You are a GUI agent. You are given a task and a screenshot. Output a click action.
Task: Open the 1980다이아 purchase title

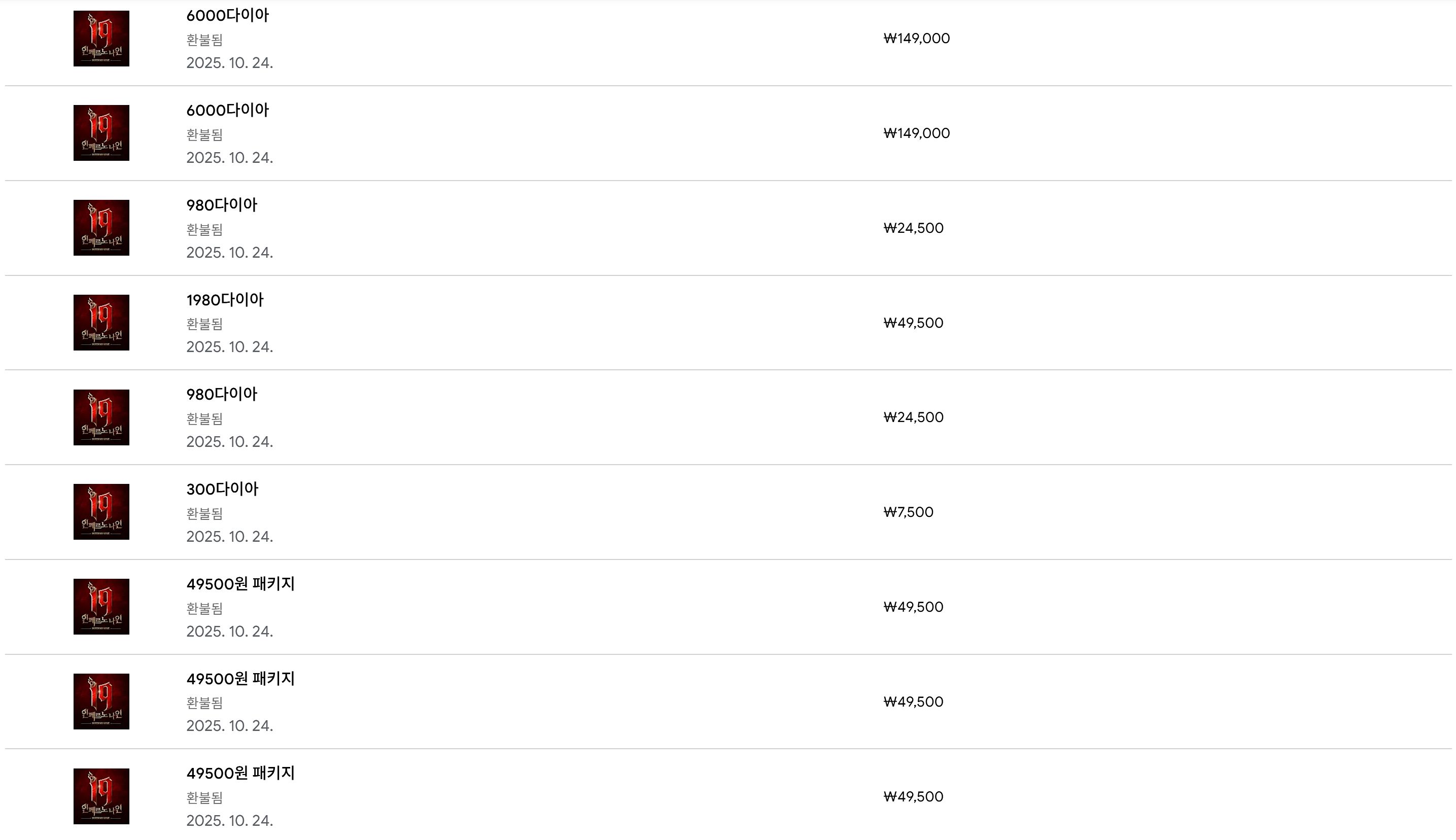click(x=224, y=300)
